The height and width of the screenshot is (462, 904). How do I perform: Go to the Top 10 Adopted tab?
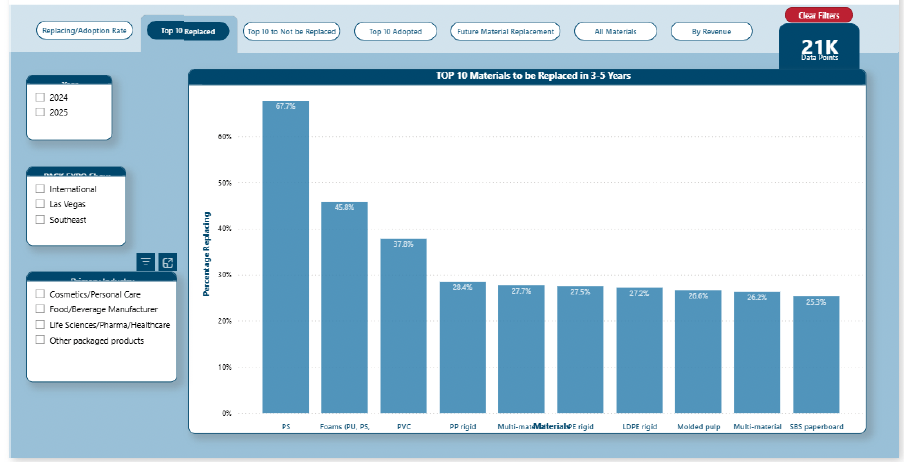pyautogui.click(x=395, y=31)
